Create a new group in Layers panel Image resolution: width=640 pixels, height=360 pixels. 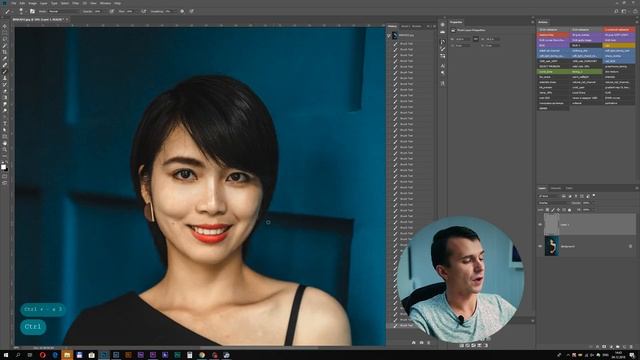coord(618,347)
